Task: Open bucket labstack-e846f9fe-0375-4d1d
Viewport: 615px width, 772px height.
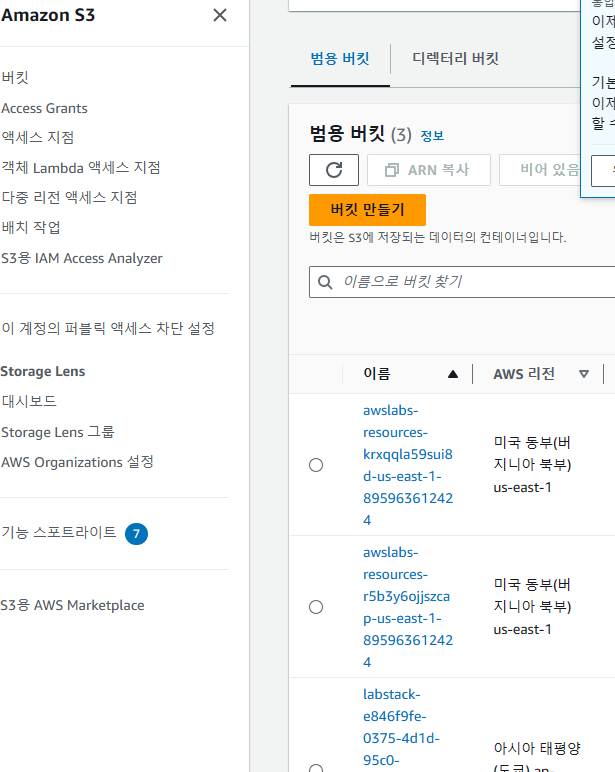Action: (401, 728)
